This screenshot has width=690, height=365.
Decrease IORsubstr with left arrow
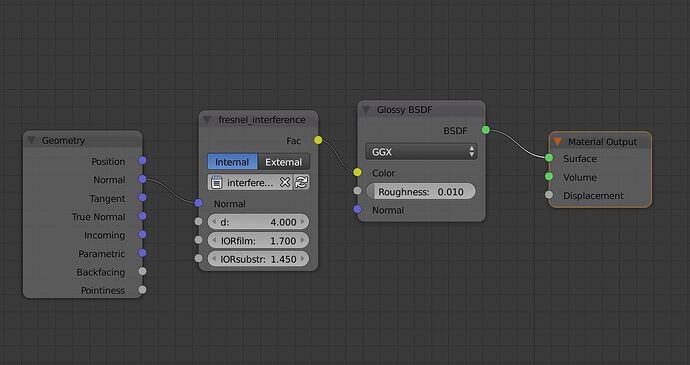[x=214, y=259]
